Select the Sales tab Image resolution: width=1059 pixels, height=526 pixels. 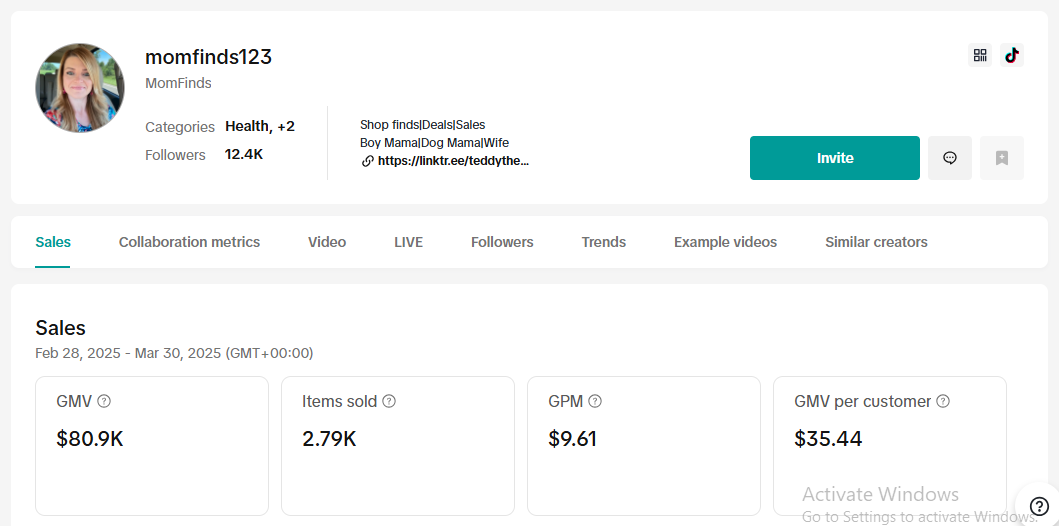(53, 242)
